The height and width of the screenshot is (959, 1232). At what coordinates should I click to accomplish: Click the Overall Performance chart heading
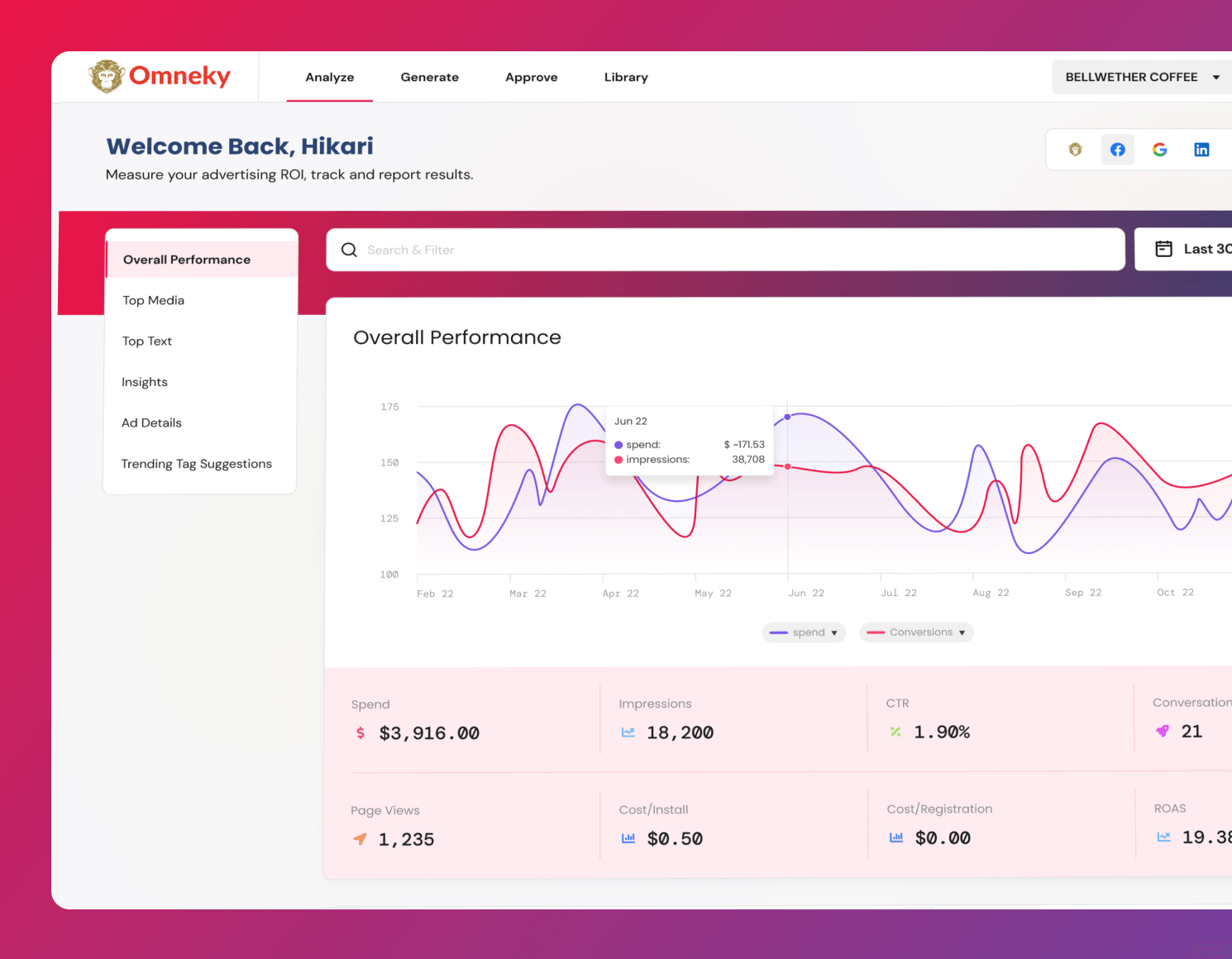457,337
